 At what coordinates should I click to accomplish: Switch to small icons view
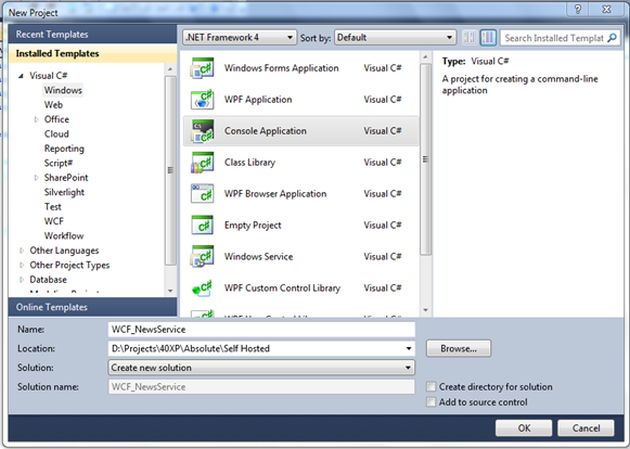coord(469,38)
